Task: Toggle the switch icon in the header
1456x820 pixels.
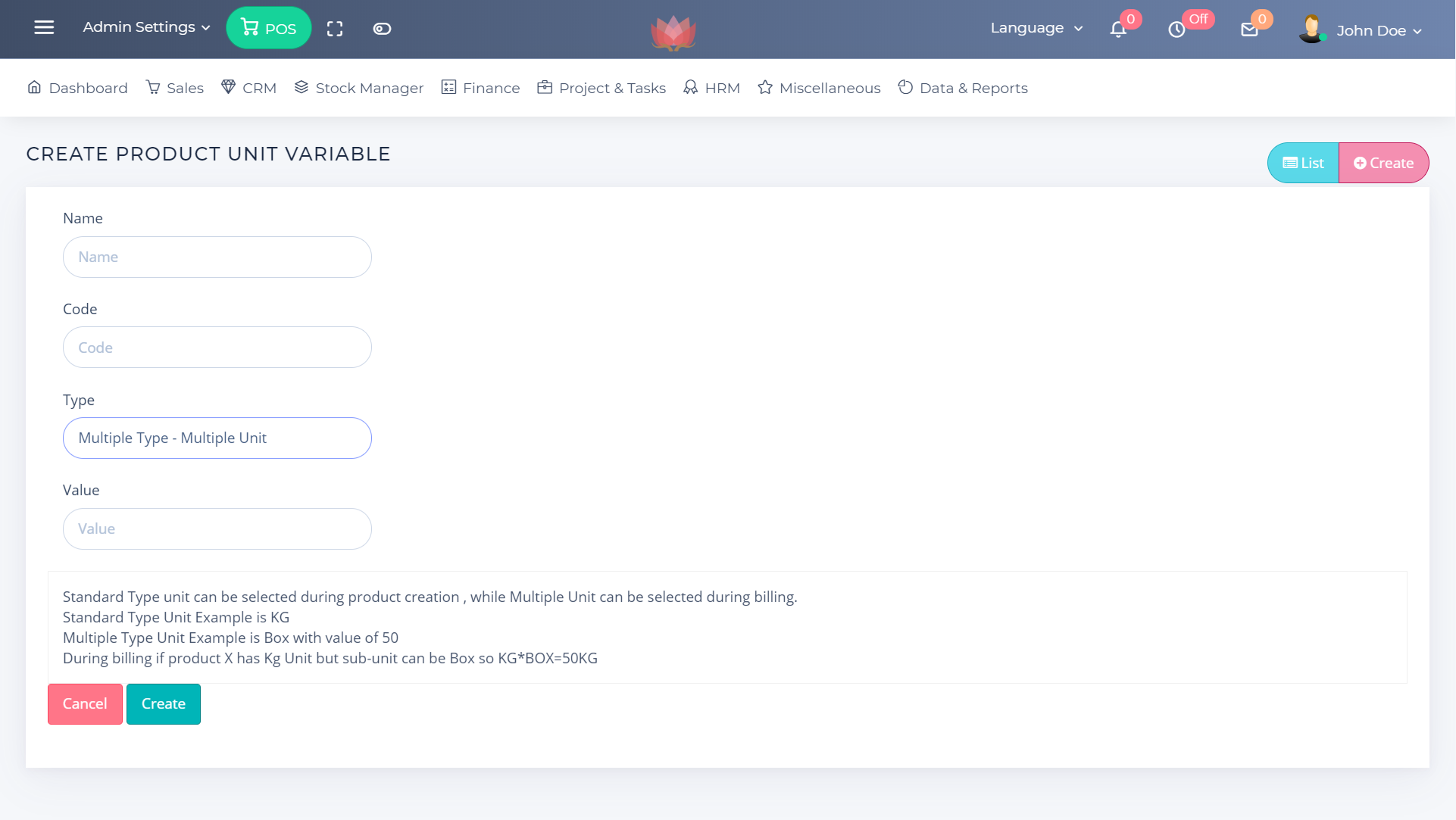Action: pyautogui.click(x=382, y=29)
